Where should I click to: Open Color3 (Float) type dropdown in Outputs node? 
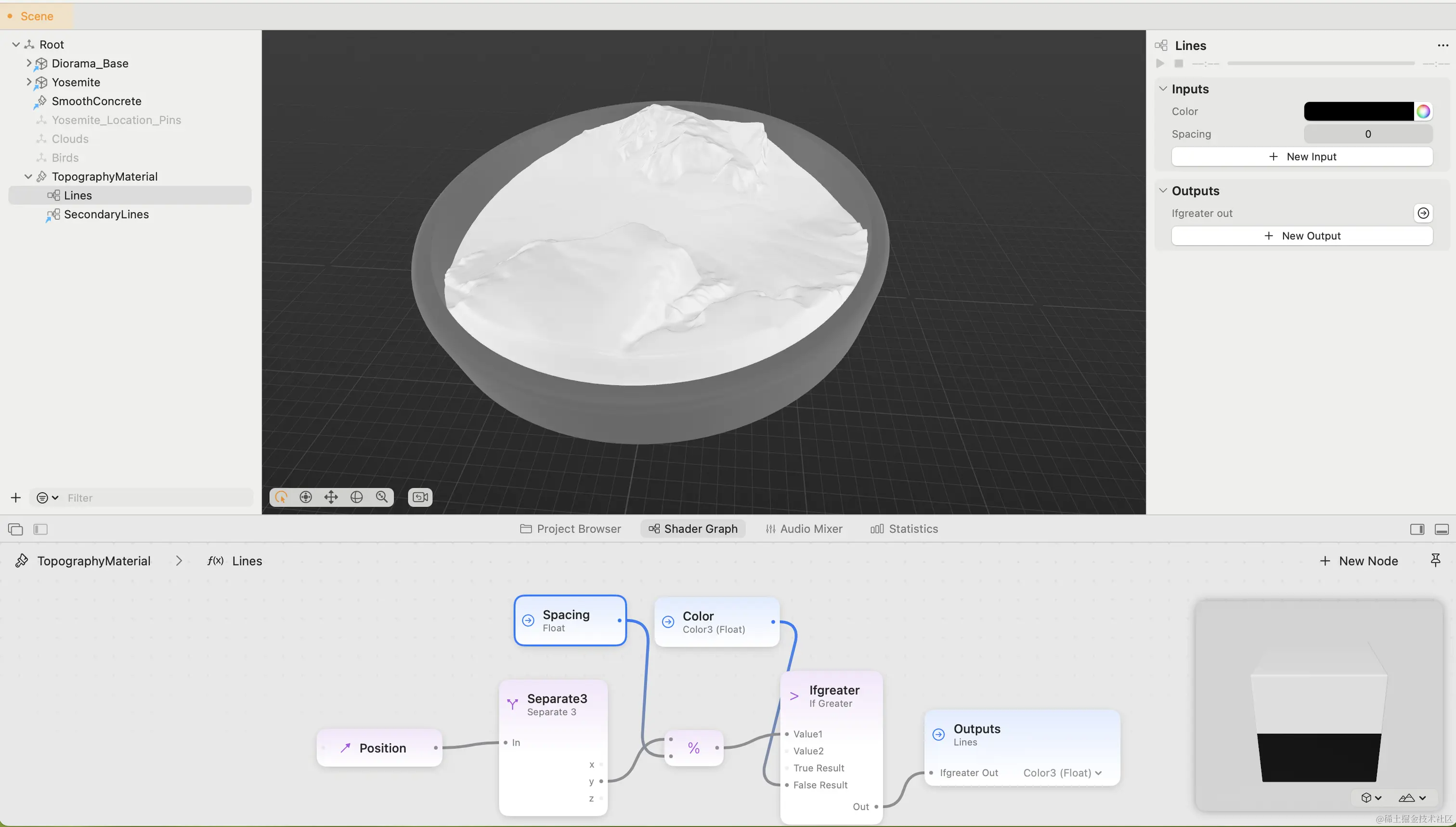click(x=1062, y=773)
